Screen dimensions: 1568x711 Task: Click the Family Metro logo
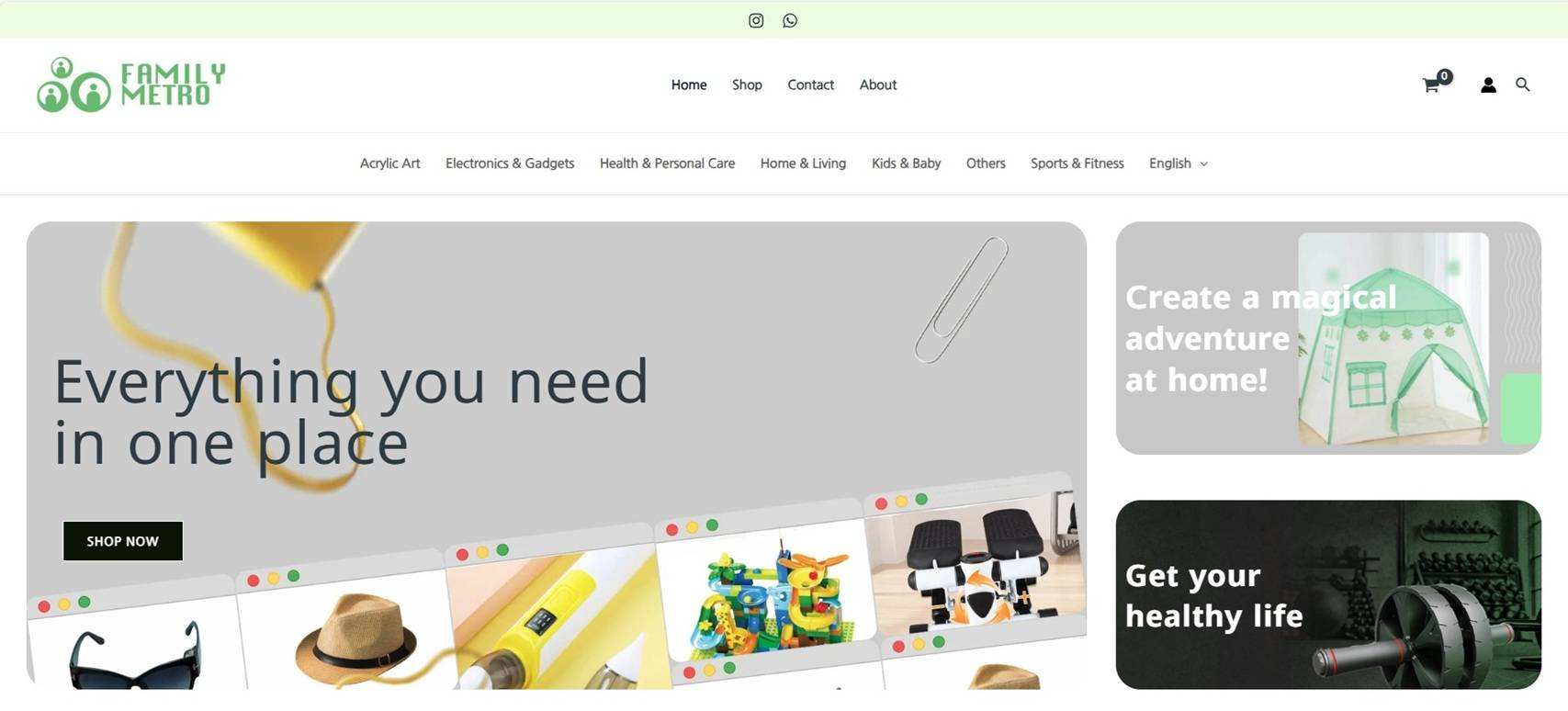pos(130,85)
